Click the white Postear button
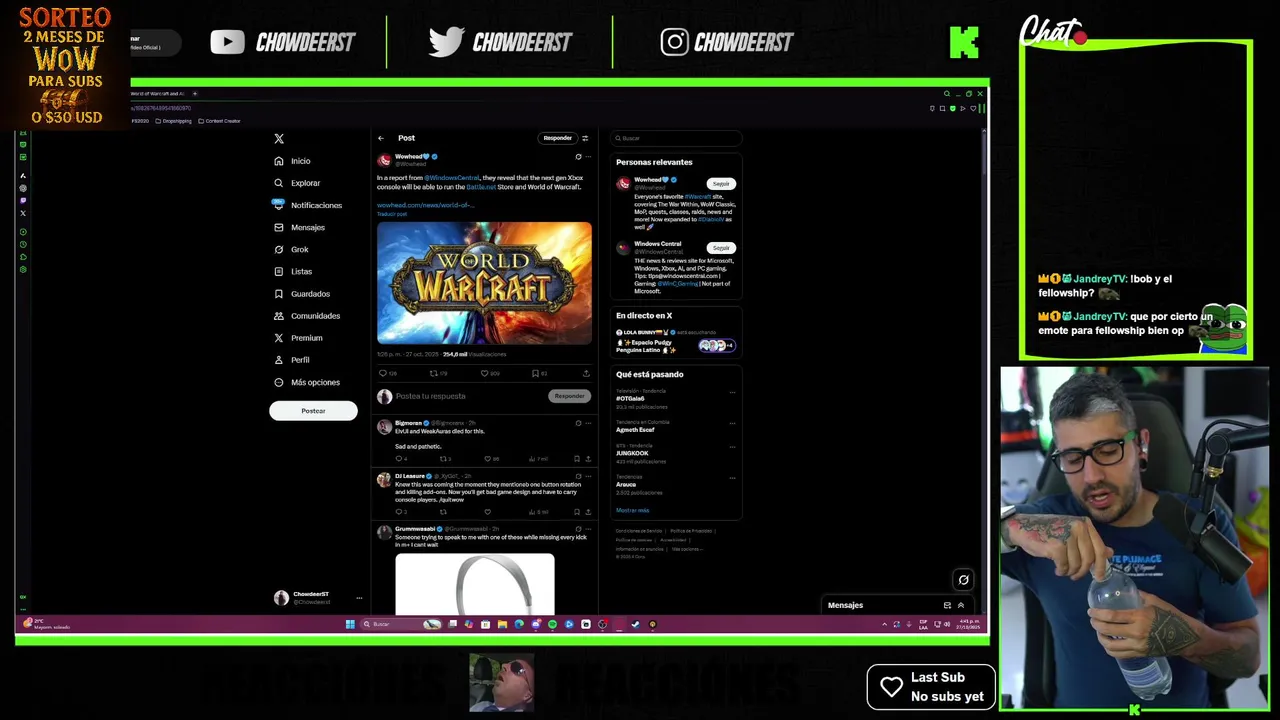Screen dimensions: 1280x720 click(x=313, y=411)
